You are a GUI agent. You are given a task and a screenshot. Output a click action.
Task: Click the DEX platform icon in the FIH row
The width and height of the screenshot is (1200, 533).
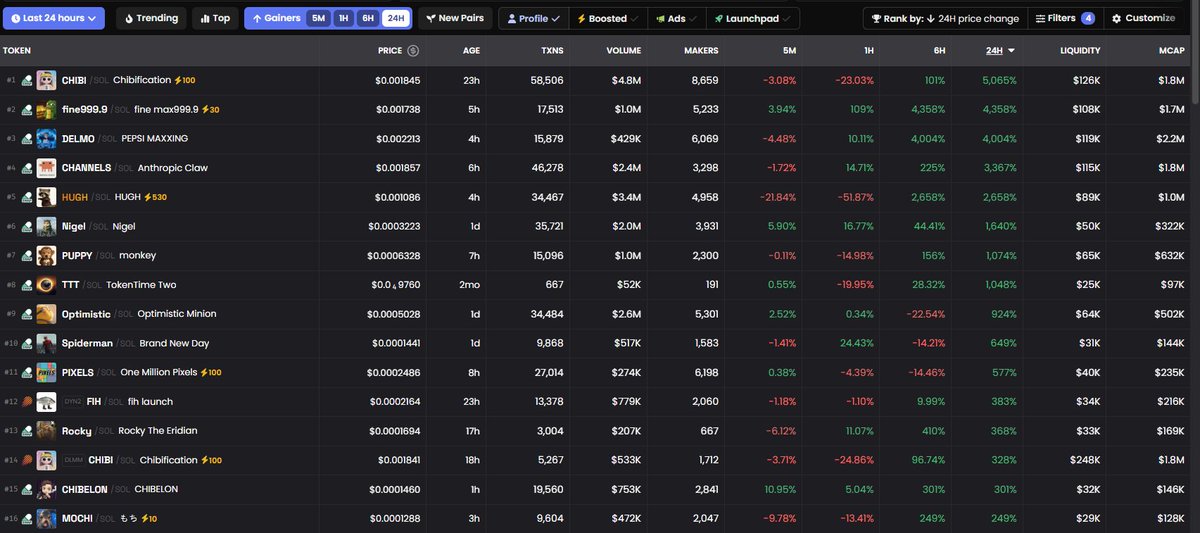[27, 402]
